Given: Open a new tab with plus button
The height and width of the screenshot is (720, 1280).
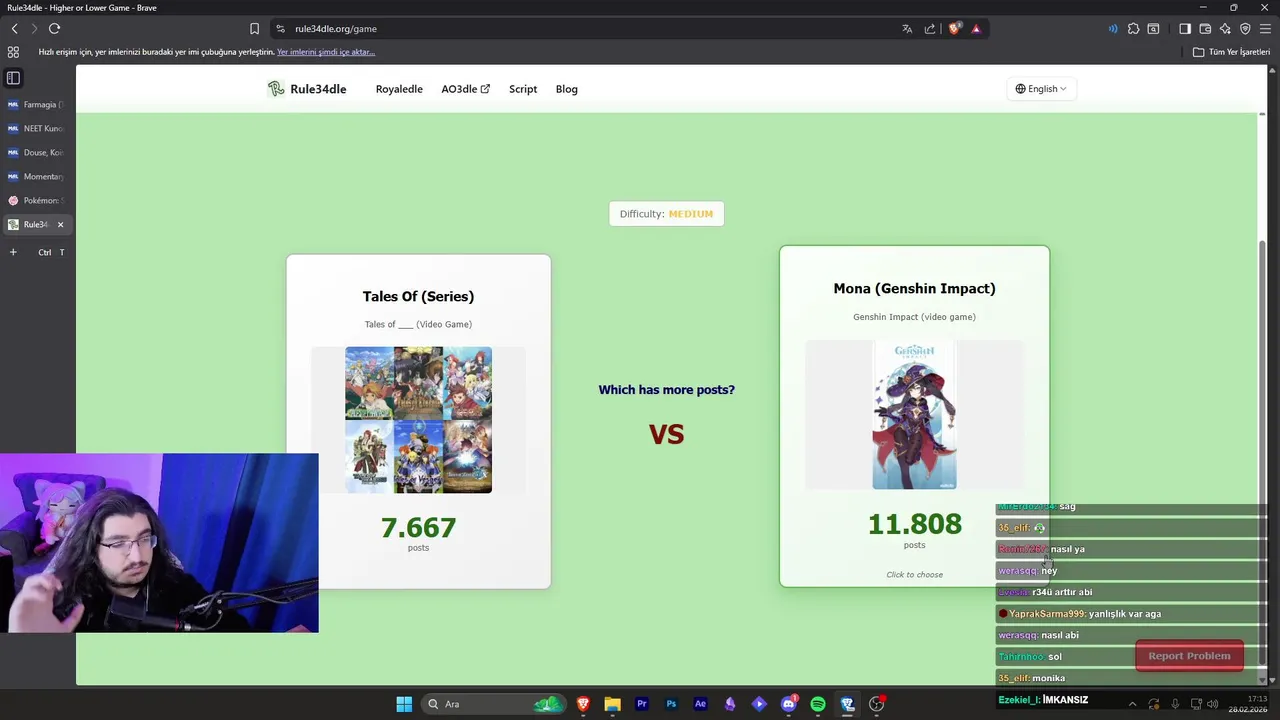Looking at the screenshot, I should (13, 252).
